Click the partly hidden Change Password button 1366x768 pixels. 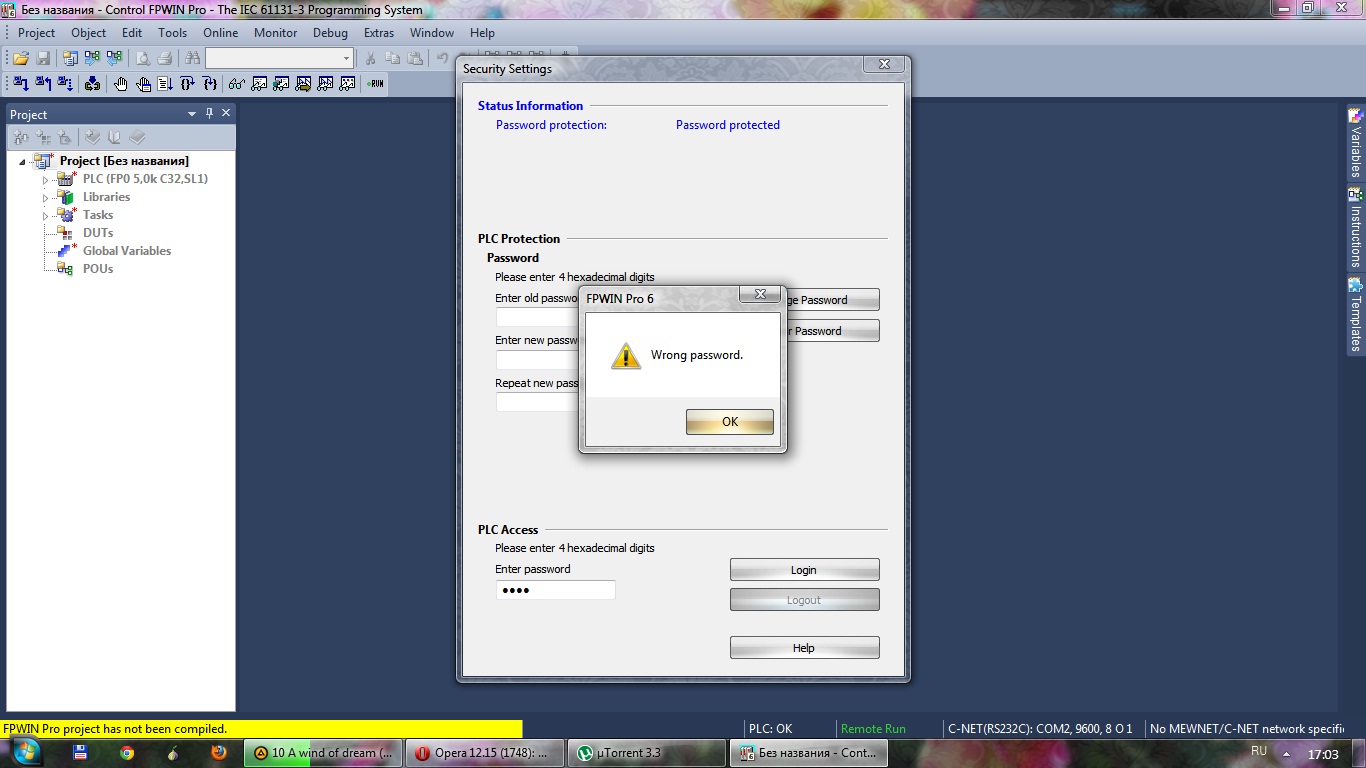(833, 300)
